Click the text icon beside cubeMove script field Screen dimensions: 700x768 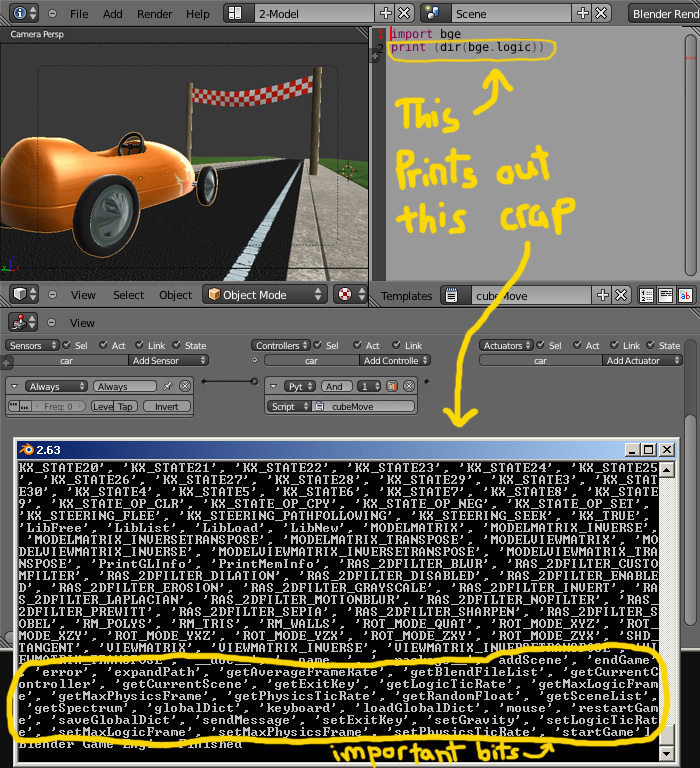click(320, 407)
